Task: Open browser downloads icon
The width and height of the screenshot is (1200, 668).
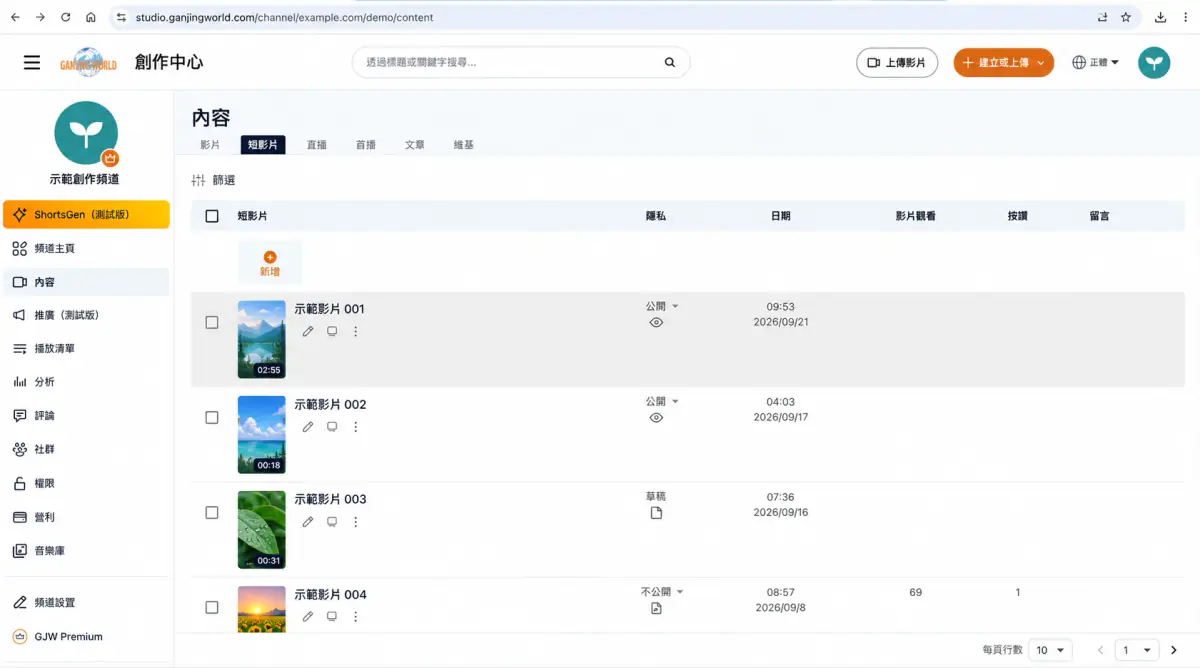Action: [x=1160, y=17]
